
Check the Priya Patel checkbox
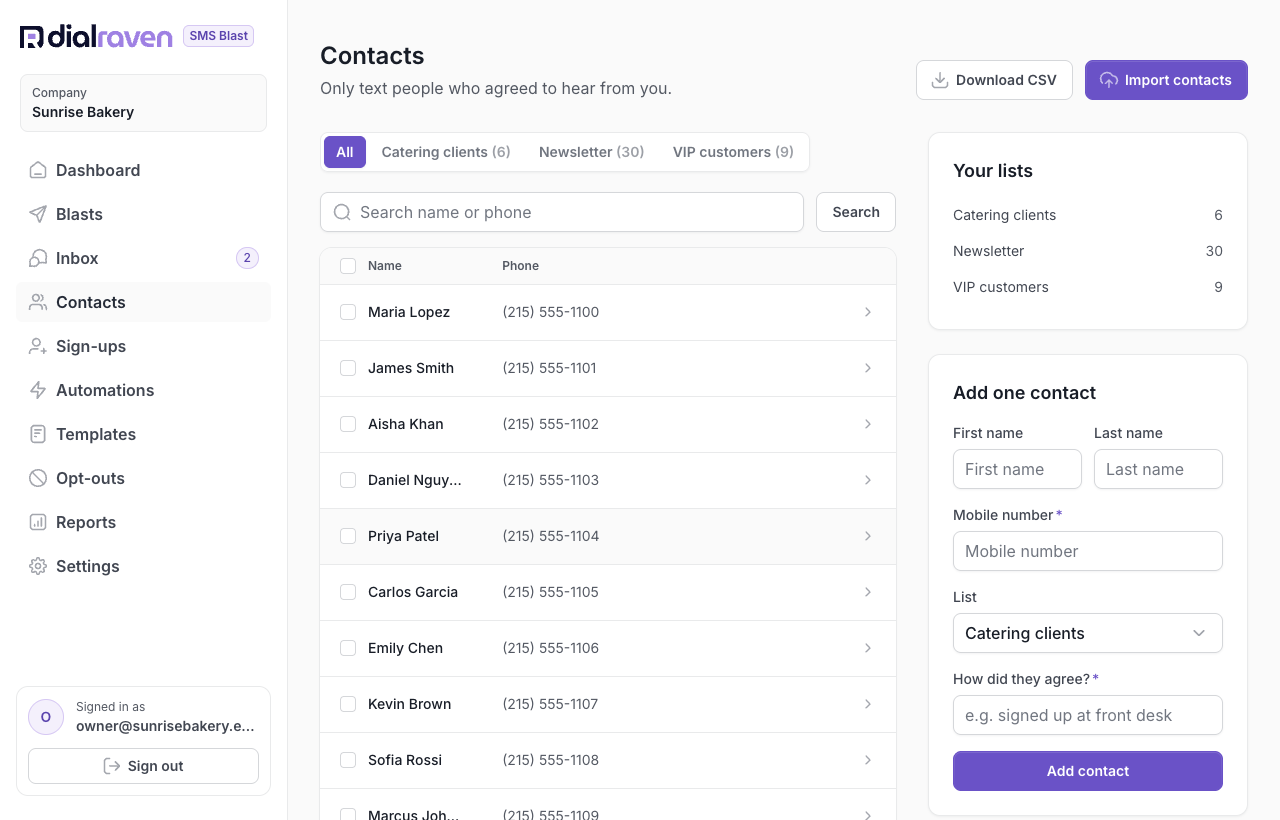(348, 536)
